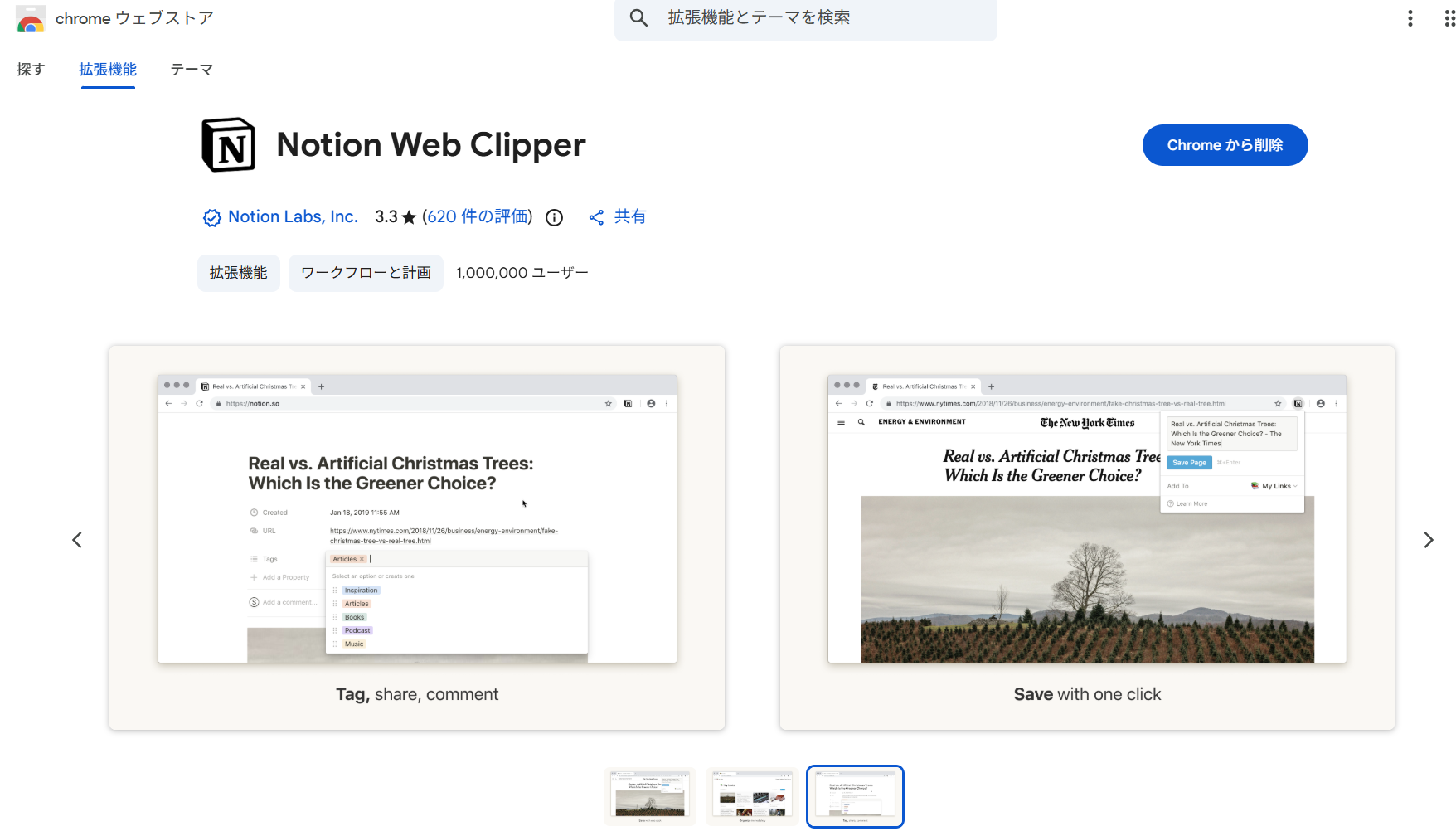
Task: Select the third highlighted carousel thumbnail
Action: click(x=855, y=796)
